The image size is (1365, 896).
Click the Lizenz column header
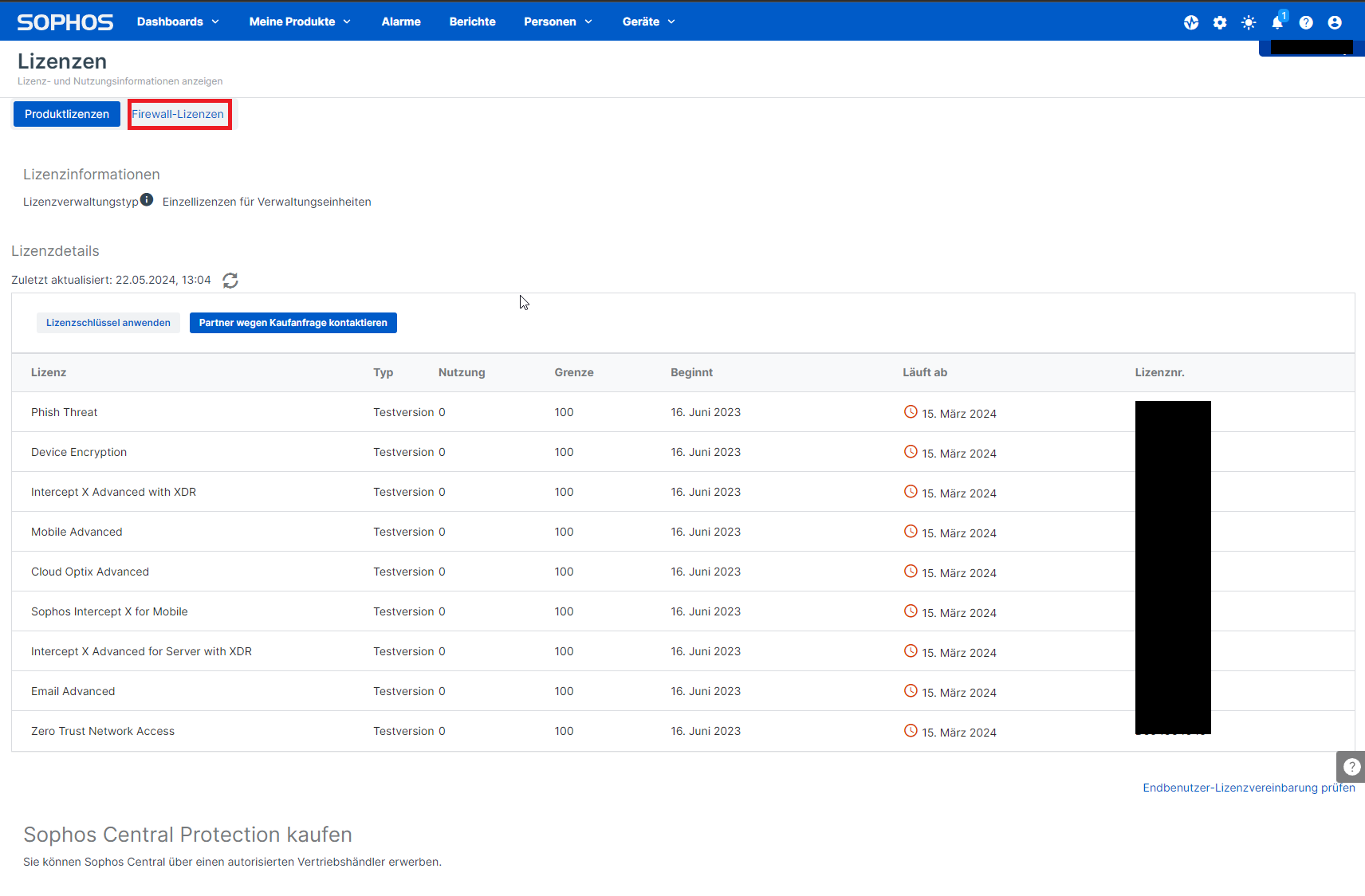pos(49,372)
